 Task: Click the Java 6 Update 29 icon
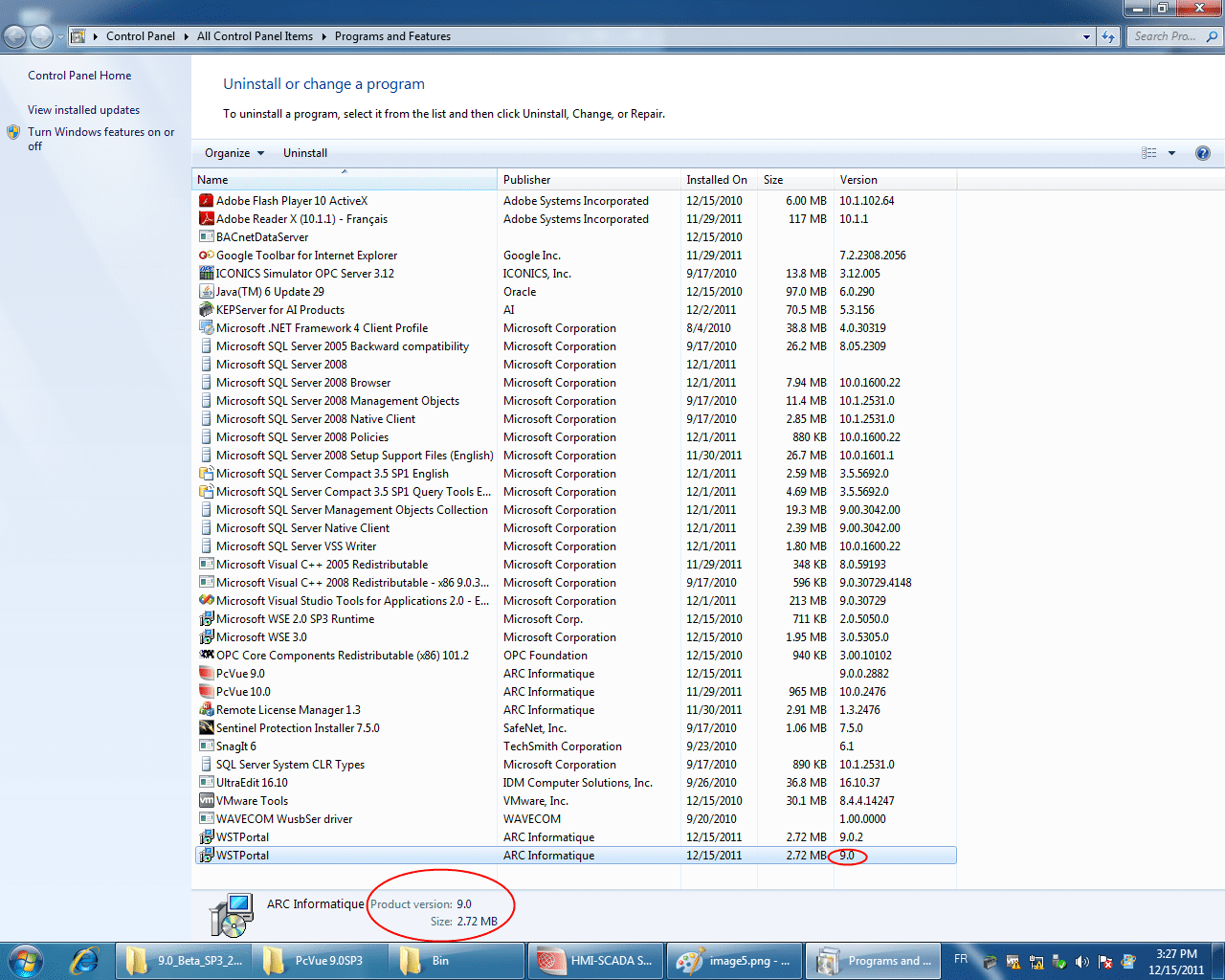(x=206, y=292)
